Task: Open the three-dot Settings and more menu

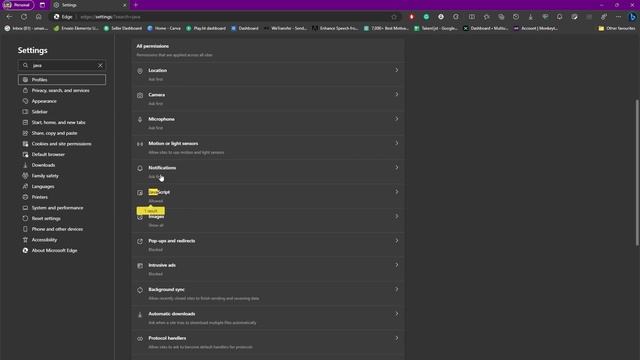Action: point(618,17)
